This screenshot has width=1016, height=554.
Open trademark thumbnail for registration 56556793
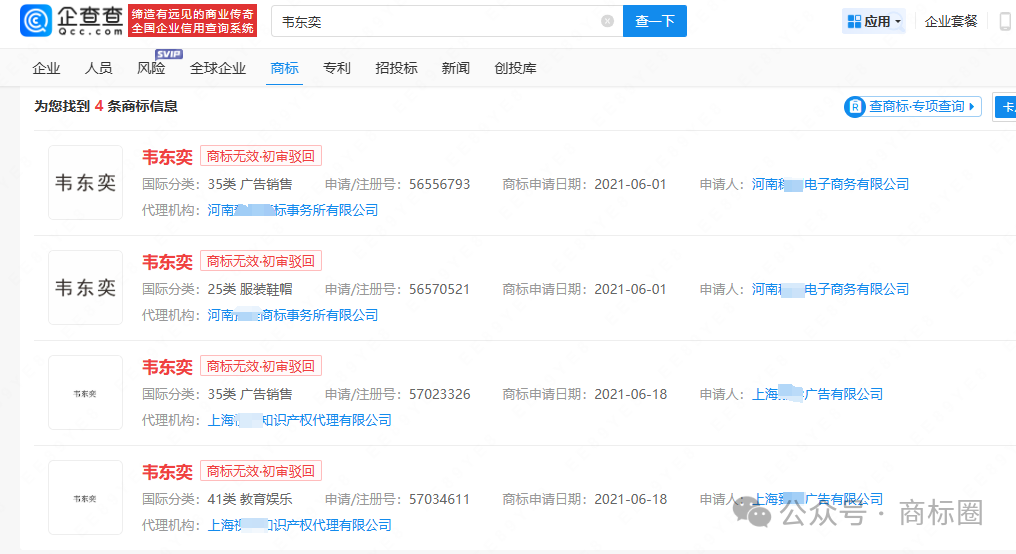[x=86, y=183]
